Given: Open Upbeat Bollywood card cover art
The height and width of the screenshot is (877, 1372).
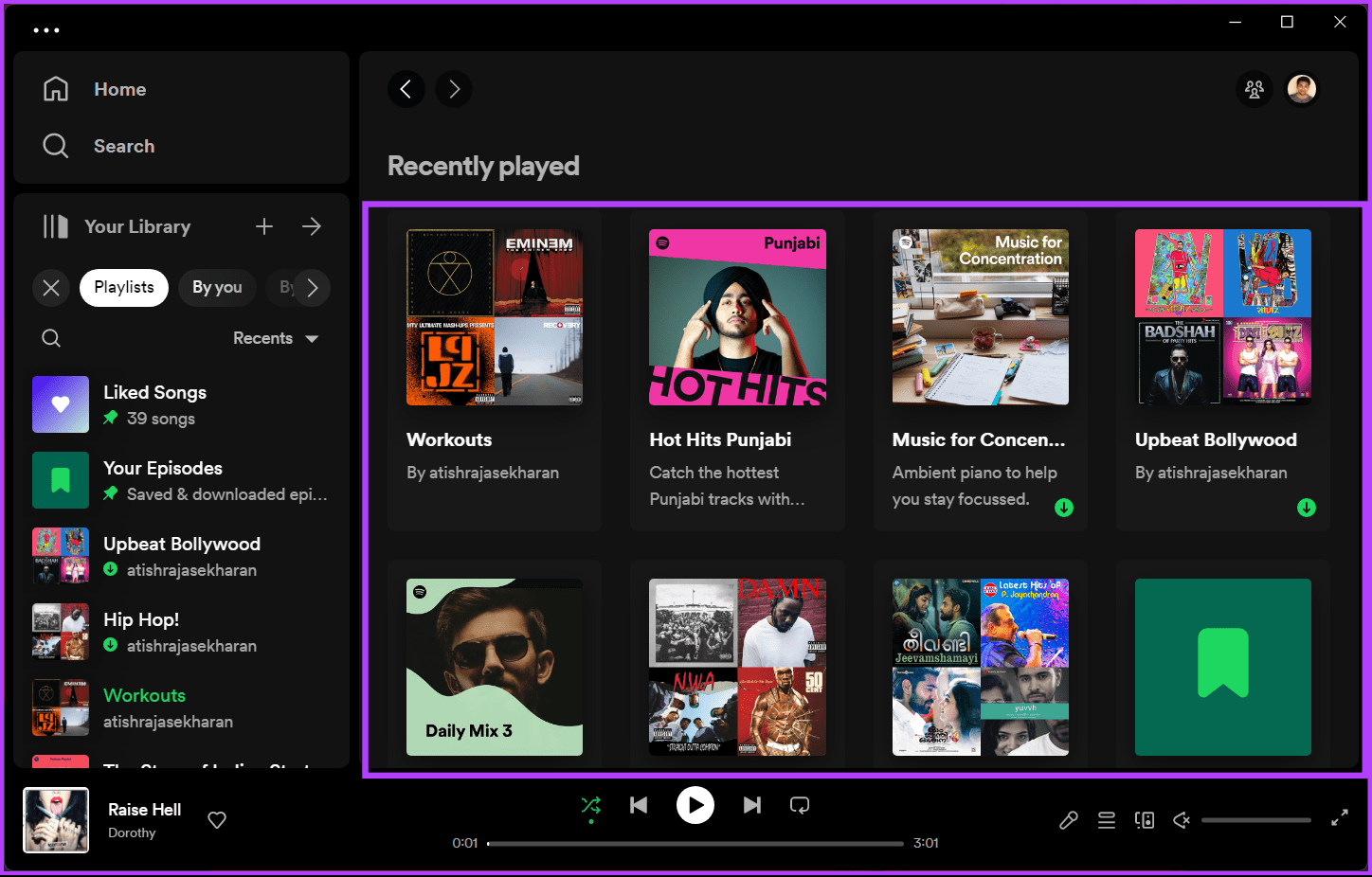Looking at the screenshot, I should pos(1223,317).
